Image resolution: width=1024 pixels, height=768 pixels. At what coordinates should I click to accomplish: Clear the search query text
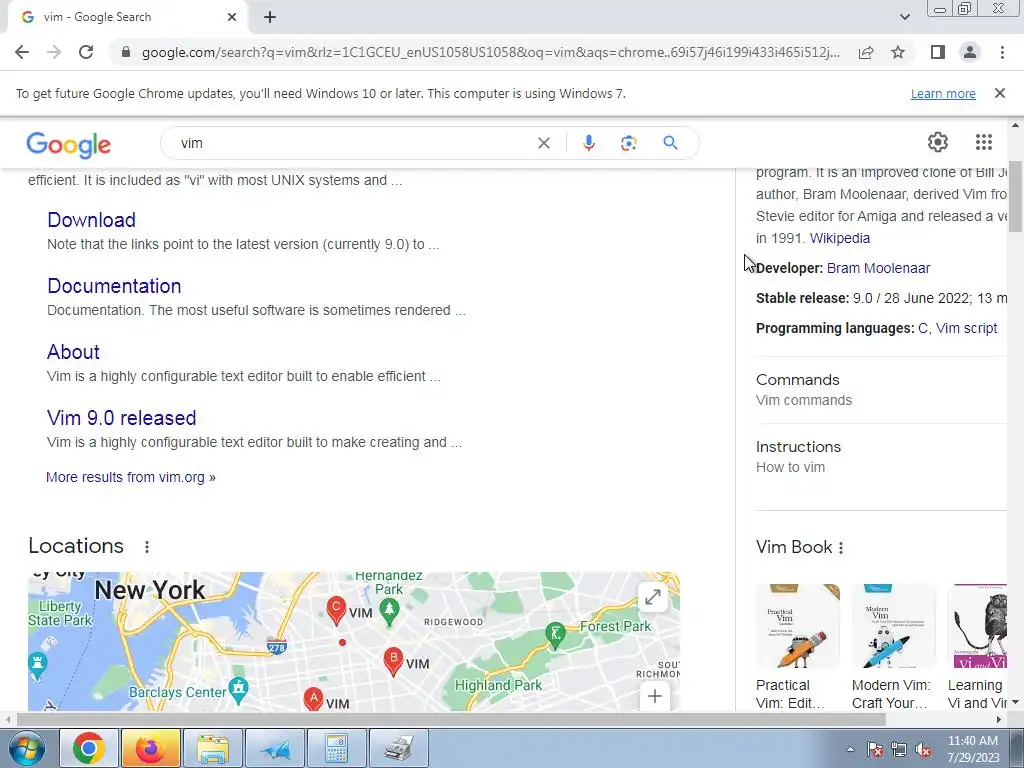tap(543, 143)
